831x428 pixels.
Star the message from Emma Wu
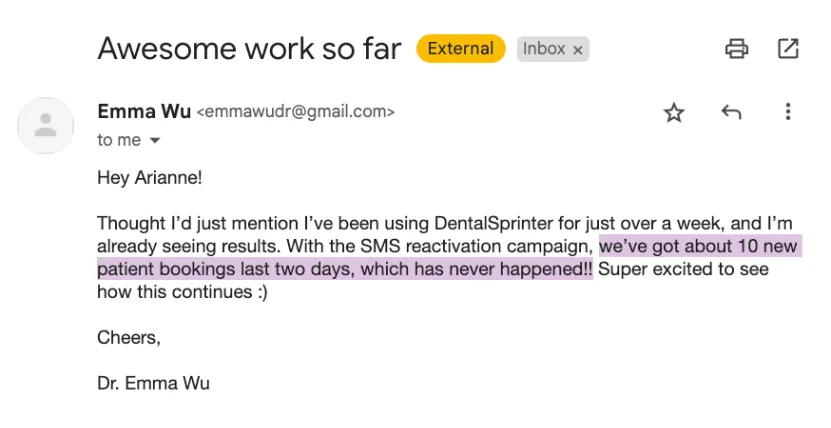[x=674, y=112]
